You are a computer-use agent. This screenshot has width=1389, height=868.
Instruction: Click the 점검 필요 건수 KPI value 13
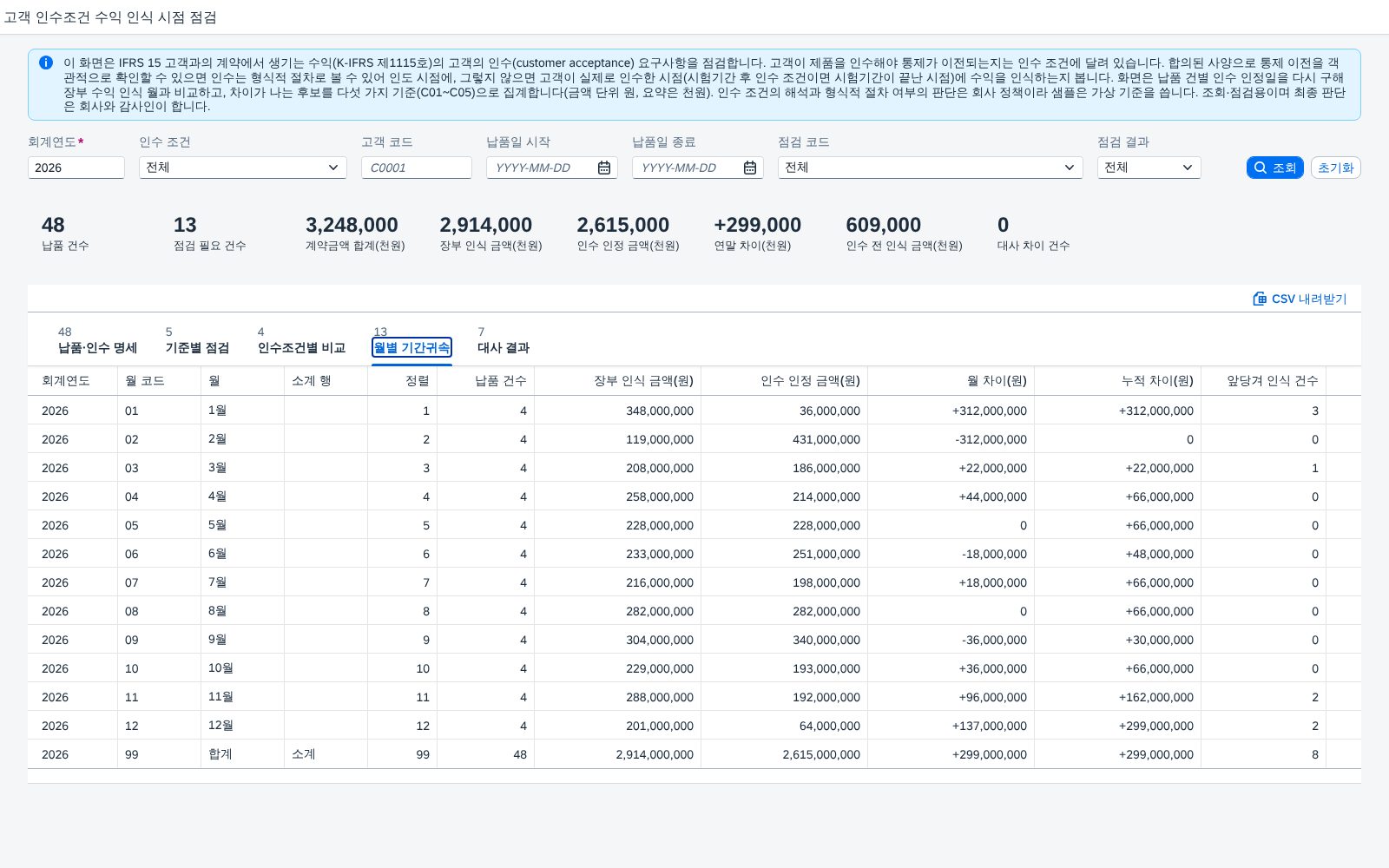(x=185, y=225)
